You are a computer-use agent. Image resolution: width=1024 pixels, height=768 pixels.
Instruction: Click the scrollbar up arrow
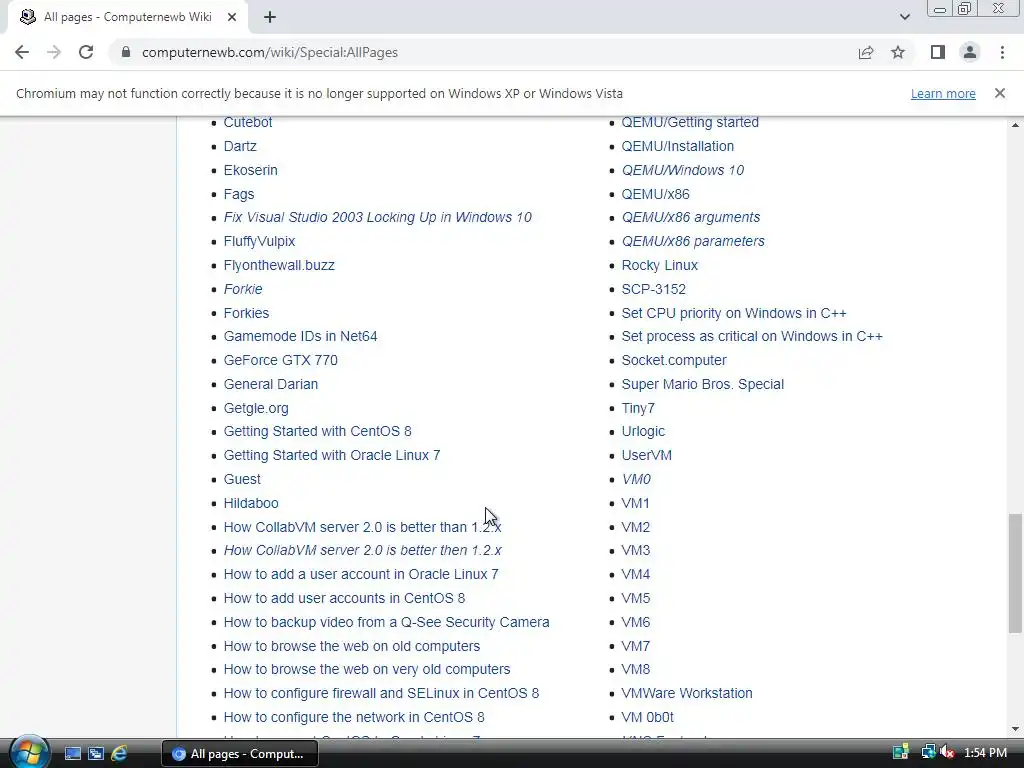coord(1015,124)
